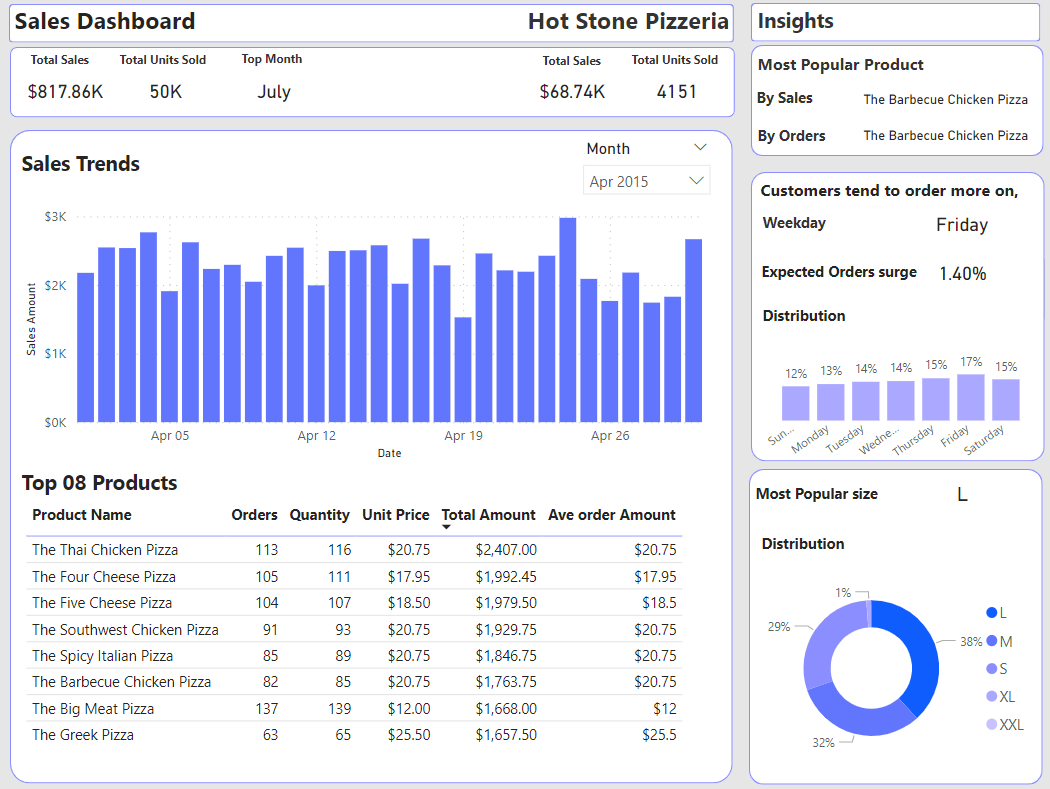Click the Friday bar in weekday distribution

(x=970, y=397)
